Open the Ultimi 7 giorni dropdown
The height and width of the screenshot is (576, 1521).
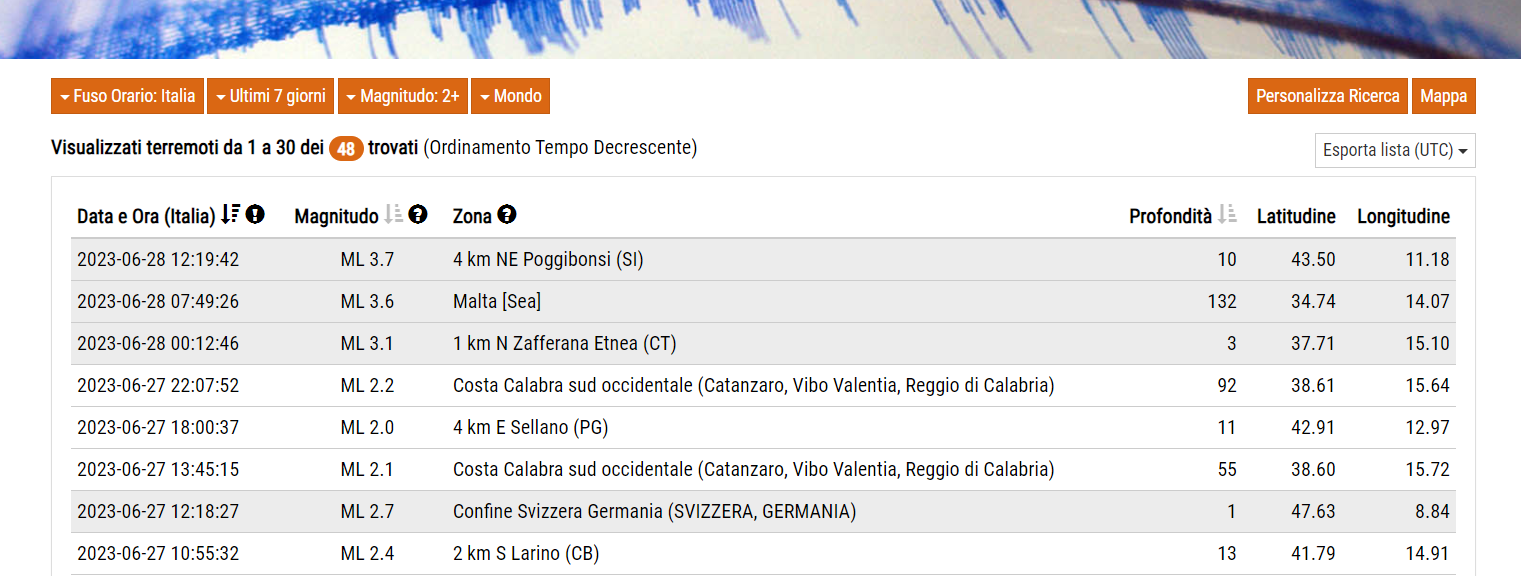tap(271, 96)
